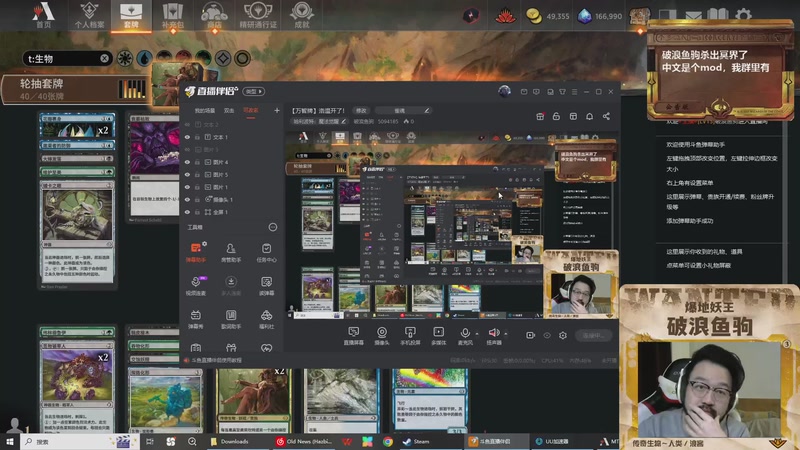The width and height of the screenshot is (800, 450).
Task: Toggle visibility of layer 全屏 1
Action: [187, 212]
